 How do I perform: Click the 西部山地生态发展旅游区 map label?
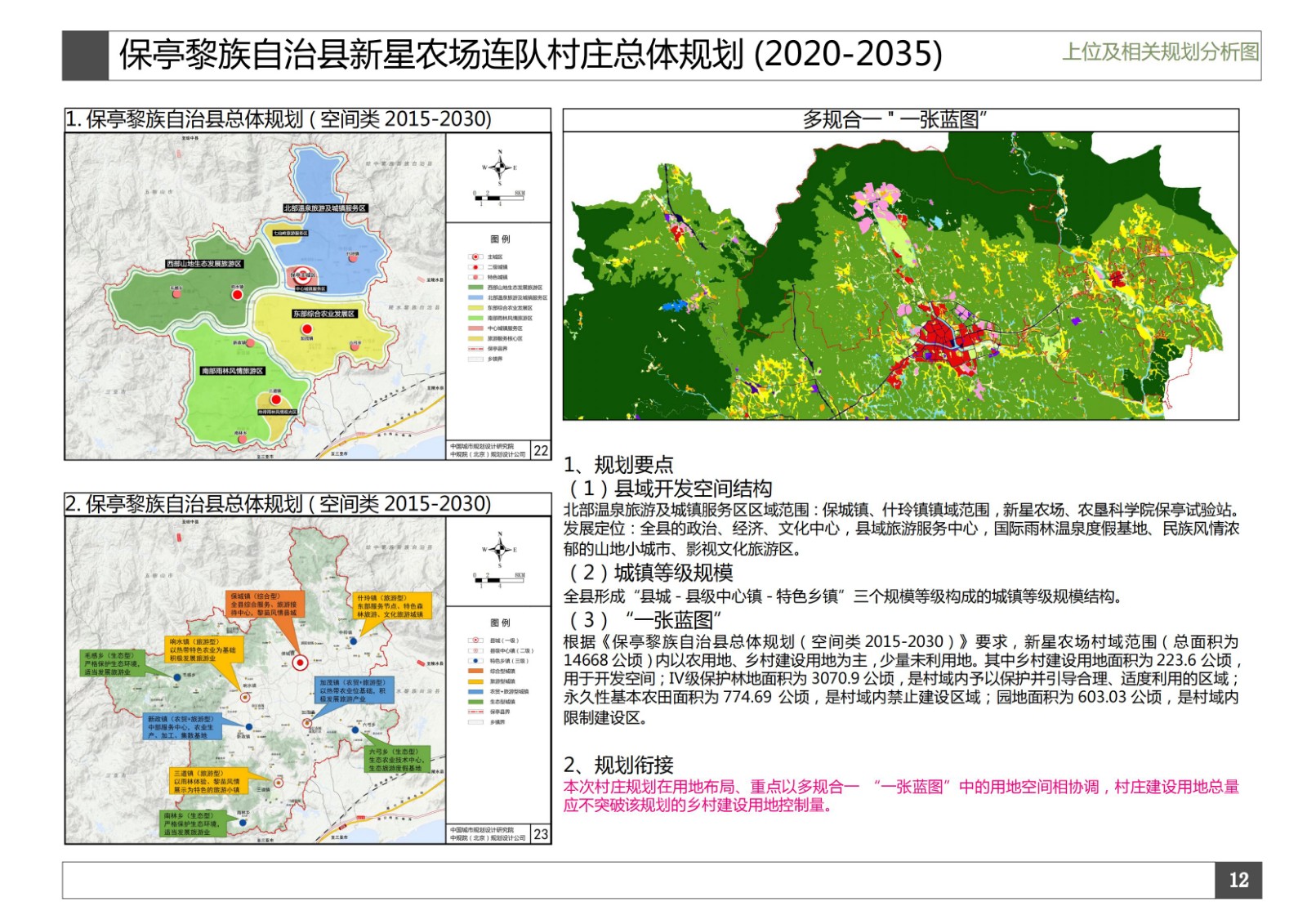click(204, 264)
